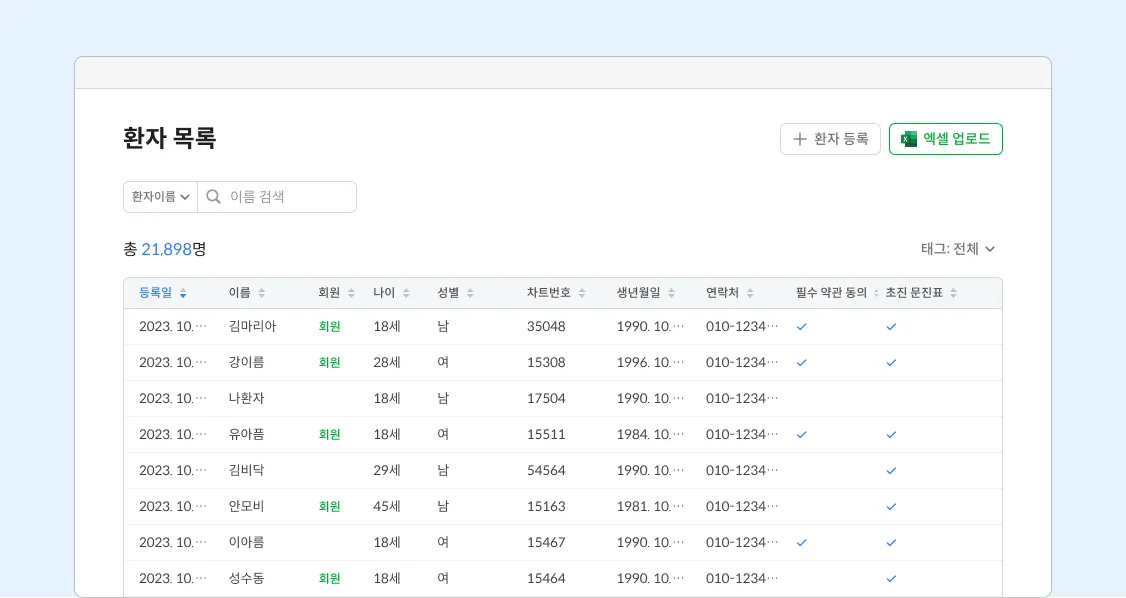This screenshot has height=598, width=1126.
Task: Click birthdate 1996. 10 in 강이름 row
Action: click(650, 363)
